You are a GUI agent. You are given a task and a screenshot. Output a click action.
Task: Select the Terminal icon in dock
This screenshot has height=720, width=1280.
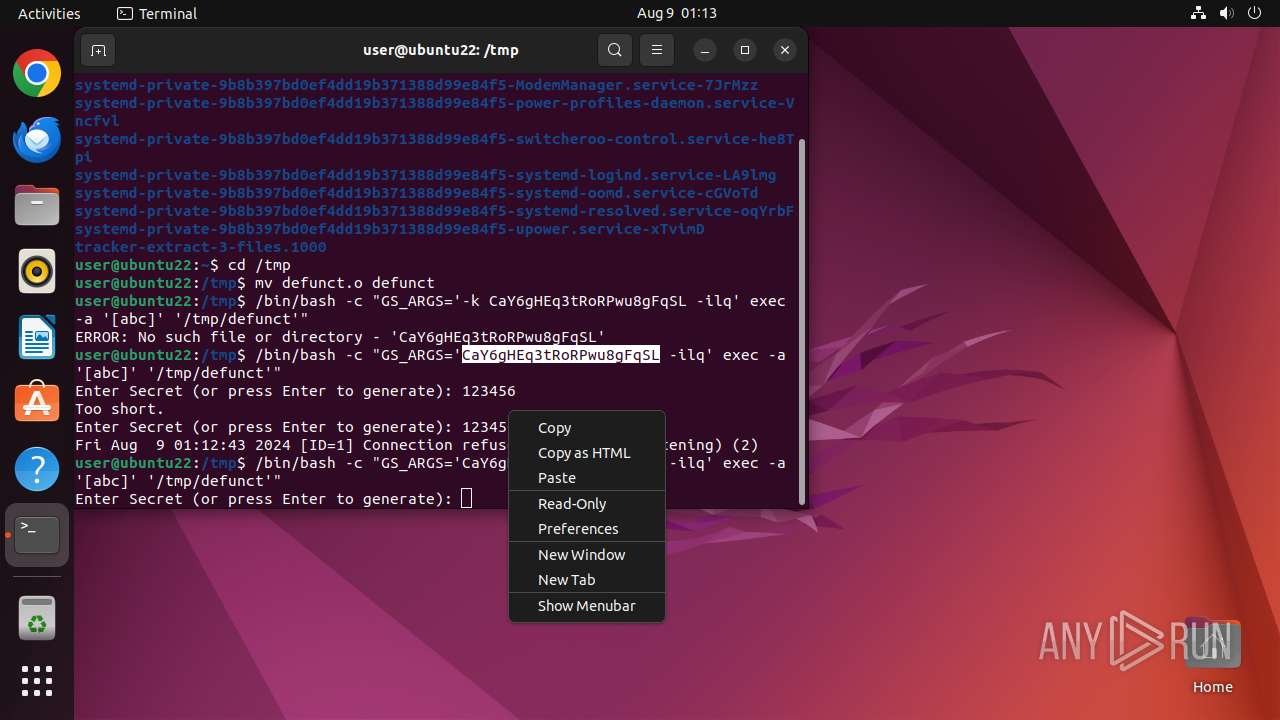(37, 535)
